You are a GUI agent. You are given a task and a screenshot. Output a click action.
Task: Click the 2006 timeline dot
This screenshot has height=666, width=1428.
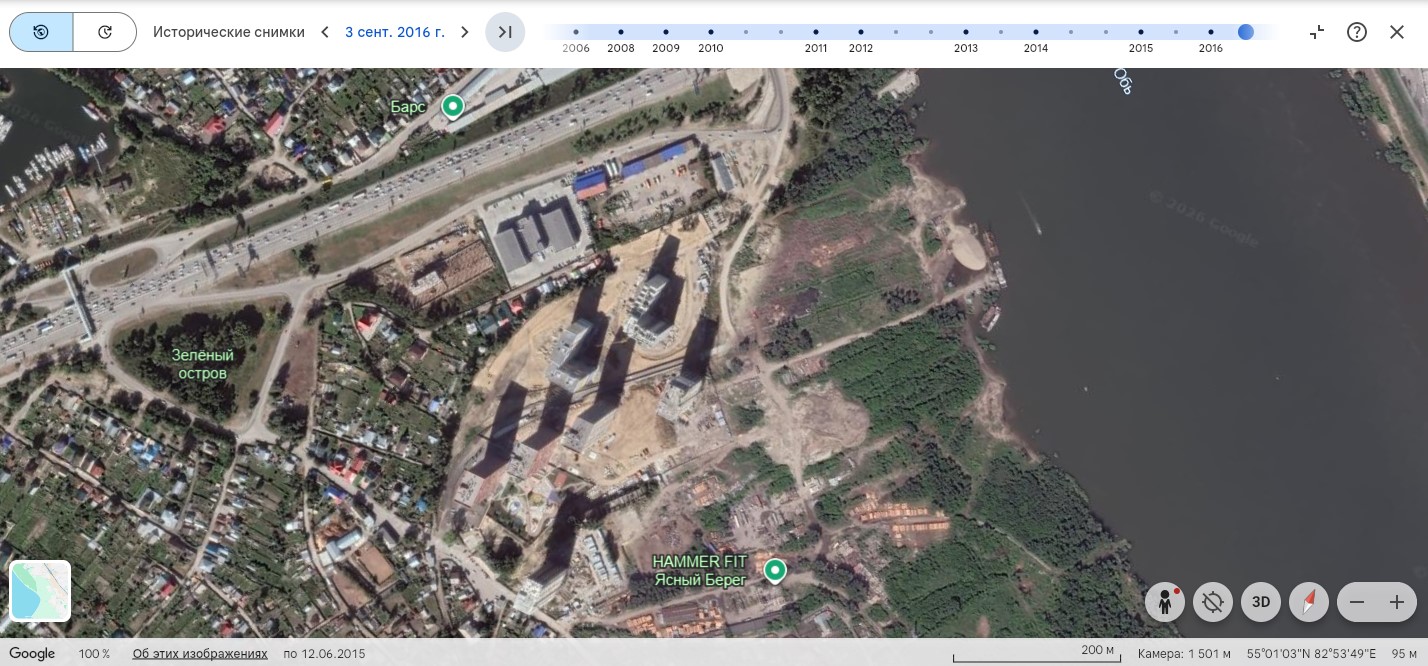tap(576, 32)
